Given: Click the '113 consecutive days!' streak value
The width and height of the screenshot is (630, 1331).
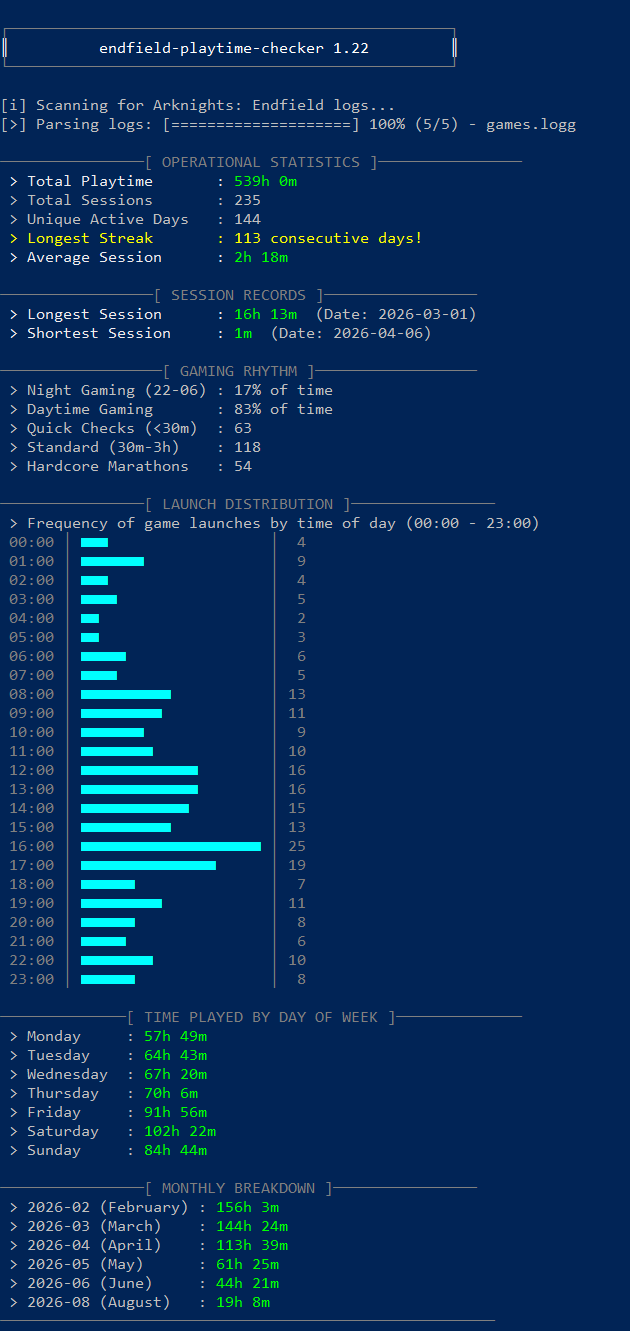Looking at the screenshot, I should [x=328, y=238].
